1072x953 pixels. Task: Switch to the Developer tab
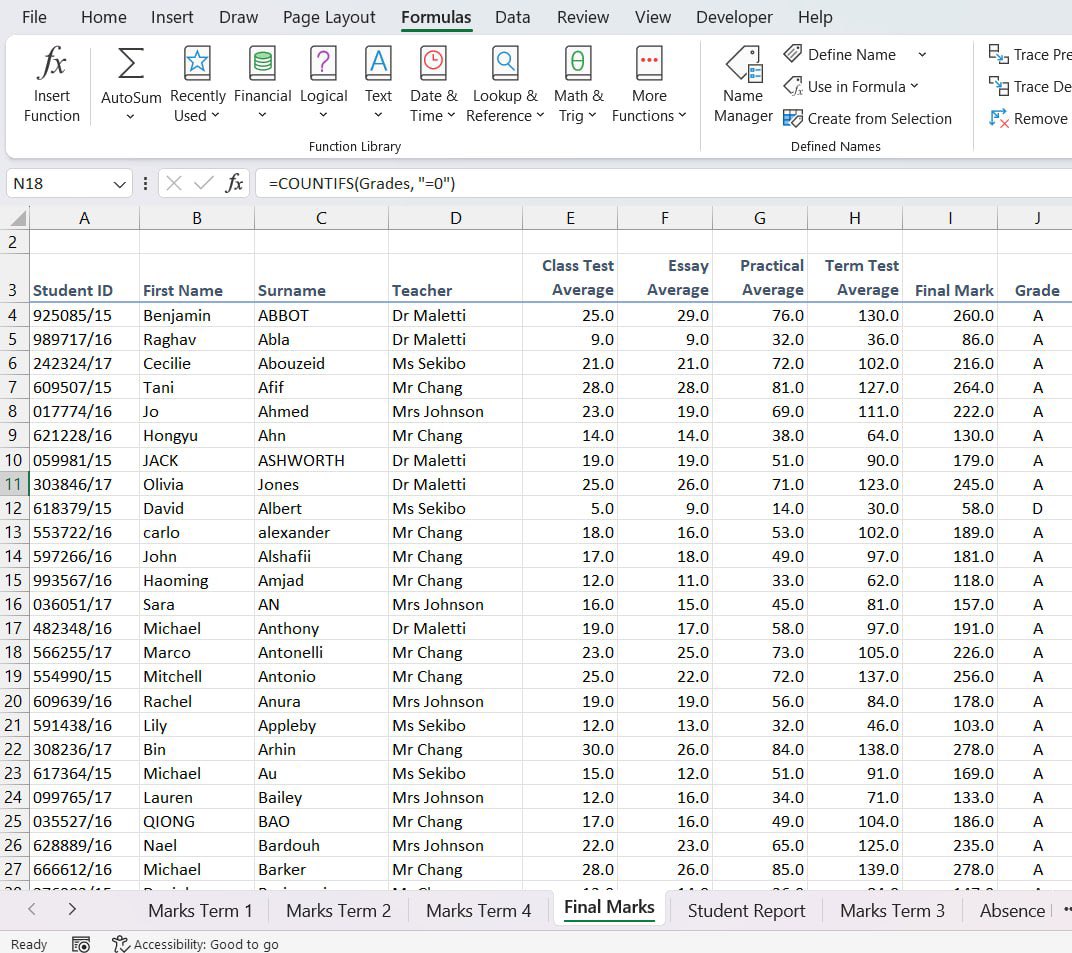point(734,17)
